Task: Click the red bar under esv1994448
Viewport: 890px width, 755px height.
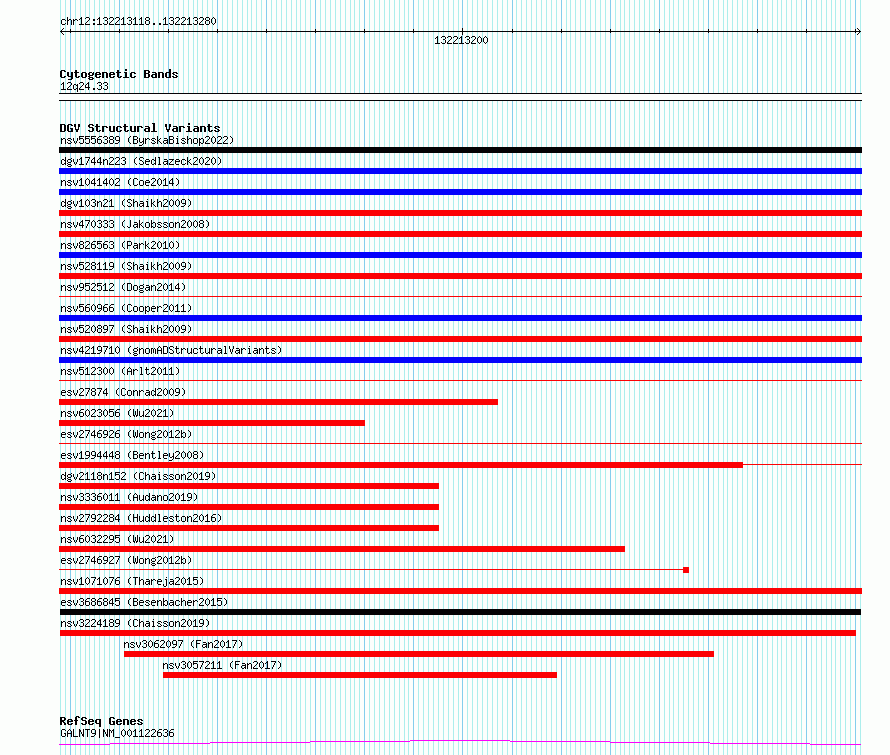Action: [x=401, y=465]
